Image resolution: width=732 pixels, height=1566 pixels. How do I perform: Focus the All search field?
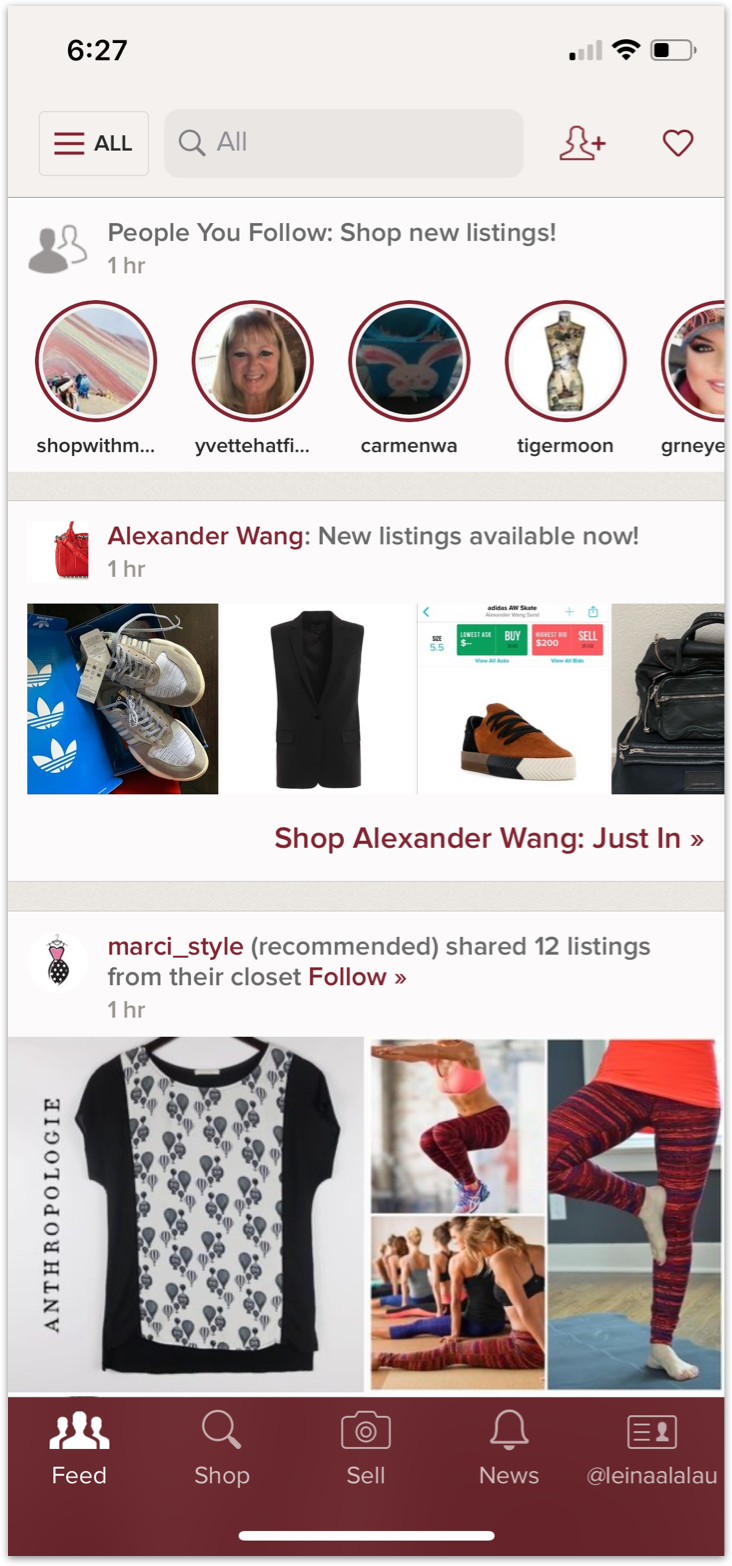click(343, 143)
